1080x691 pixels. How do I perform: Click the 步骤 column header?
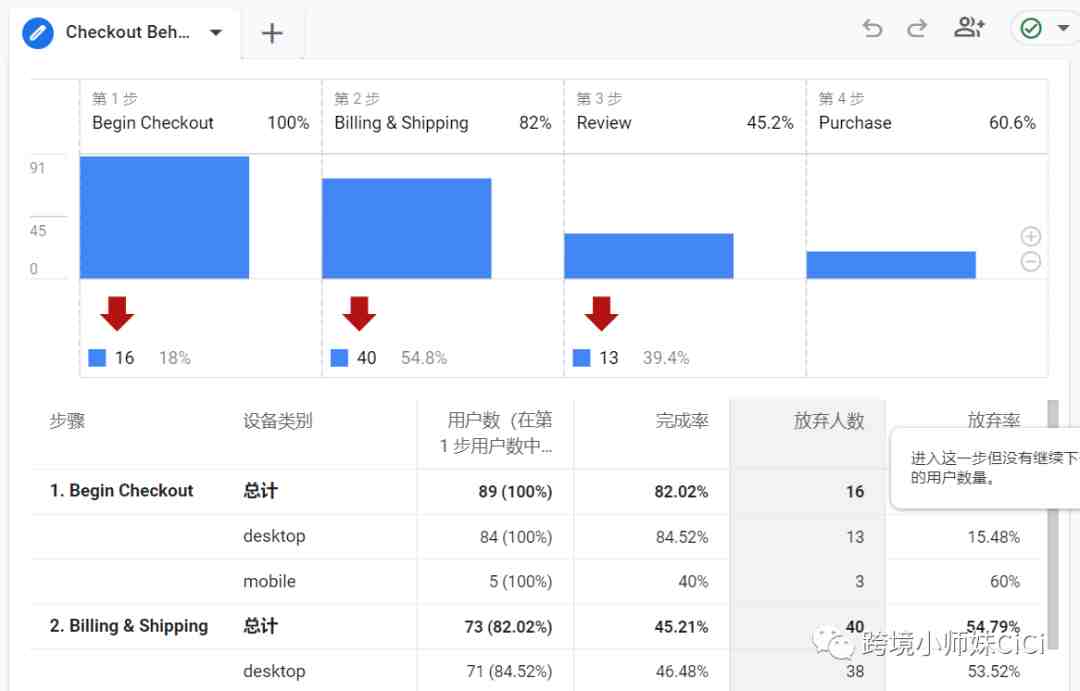[67, 421]
